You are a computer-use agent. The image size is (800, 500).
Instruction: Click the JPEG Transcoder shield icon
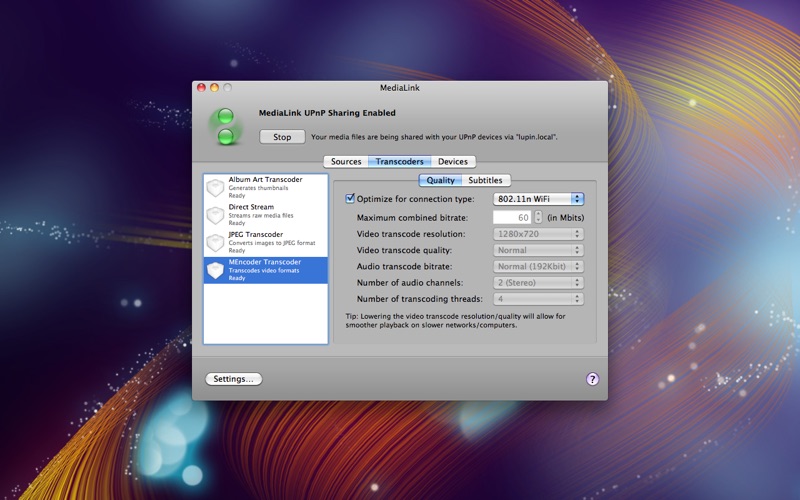(215, 243)
